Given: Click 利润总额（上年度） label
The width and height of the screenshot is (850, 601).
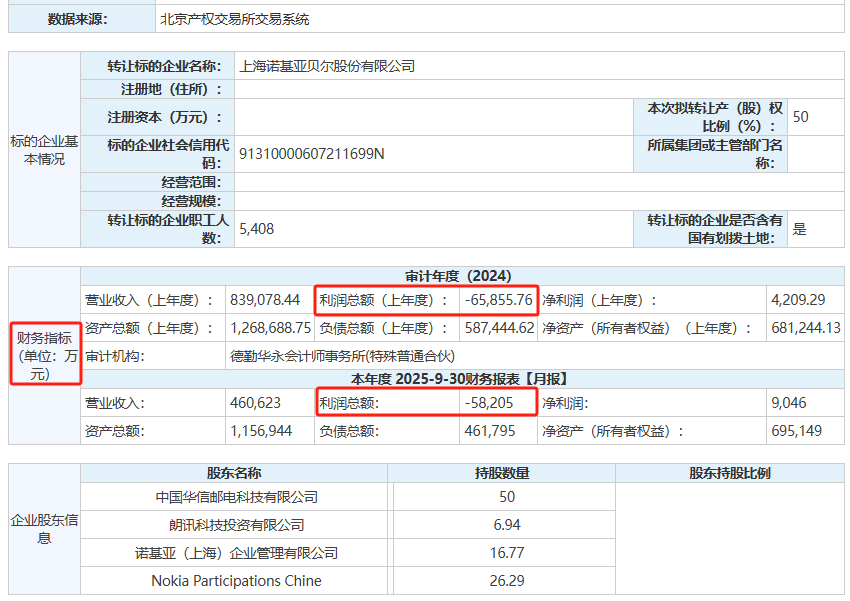Looking at the screenshot, I should click(x=384, y=300).
